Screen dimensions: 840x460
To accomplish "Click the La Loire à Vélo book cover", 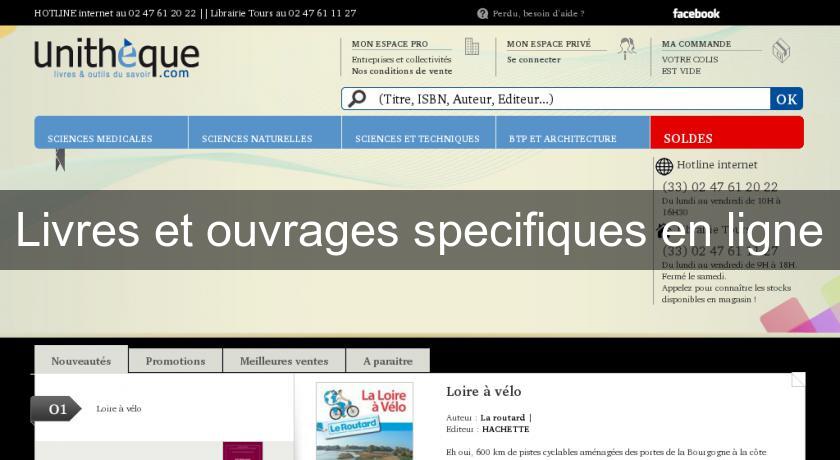I will [365, 421].
